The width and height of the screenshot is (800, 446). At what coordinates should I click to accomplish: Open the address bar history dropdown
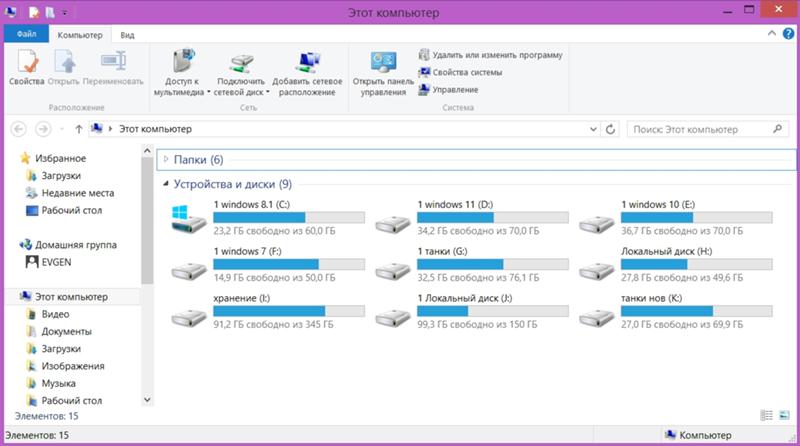click(x=593, y=129)
